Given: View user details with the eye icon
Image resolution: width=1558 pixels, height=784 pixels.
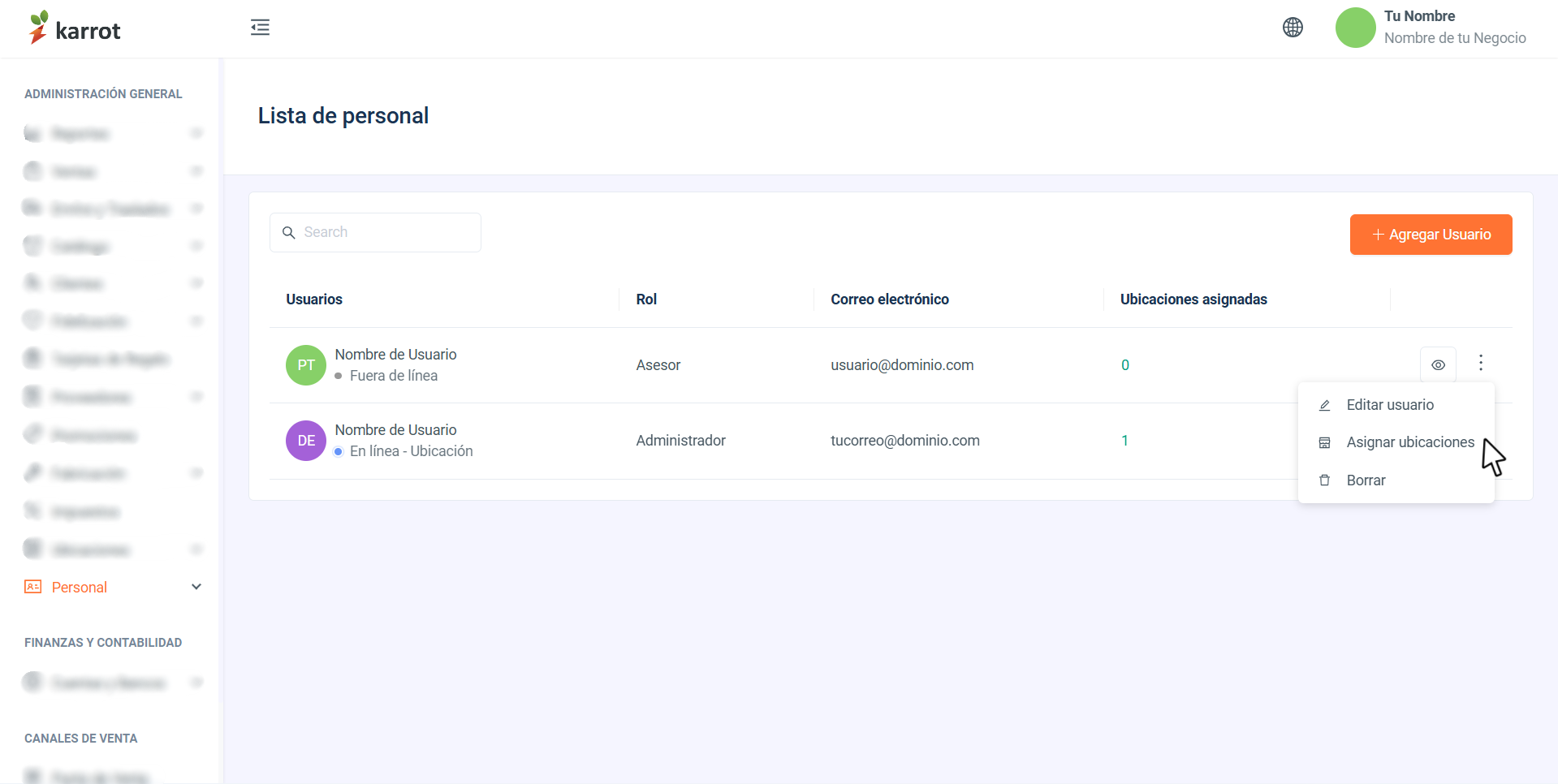Looking at the screenshot, I should [x=1438, y=364].
